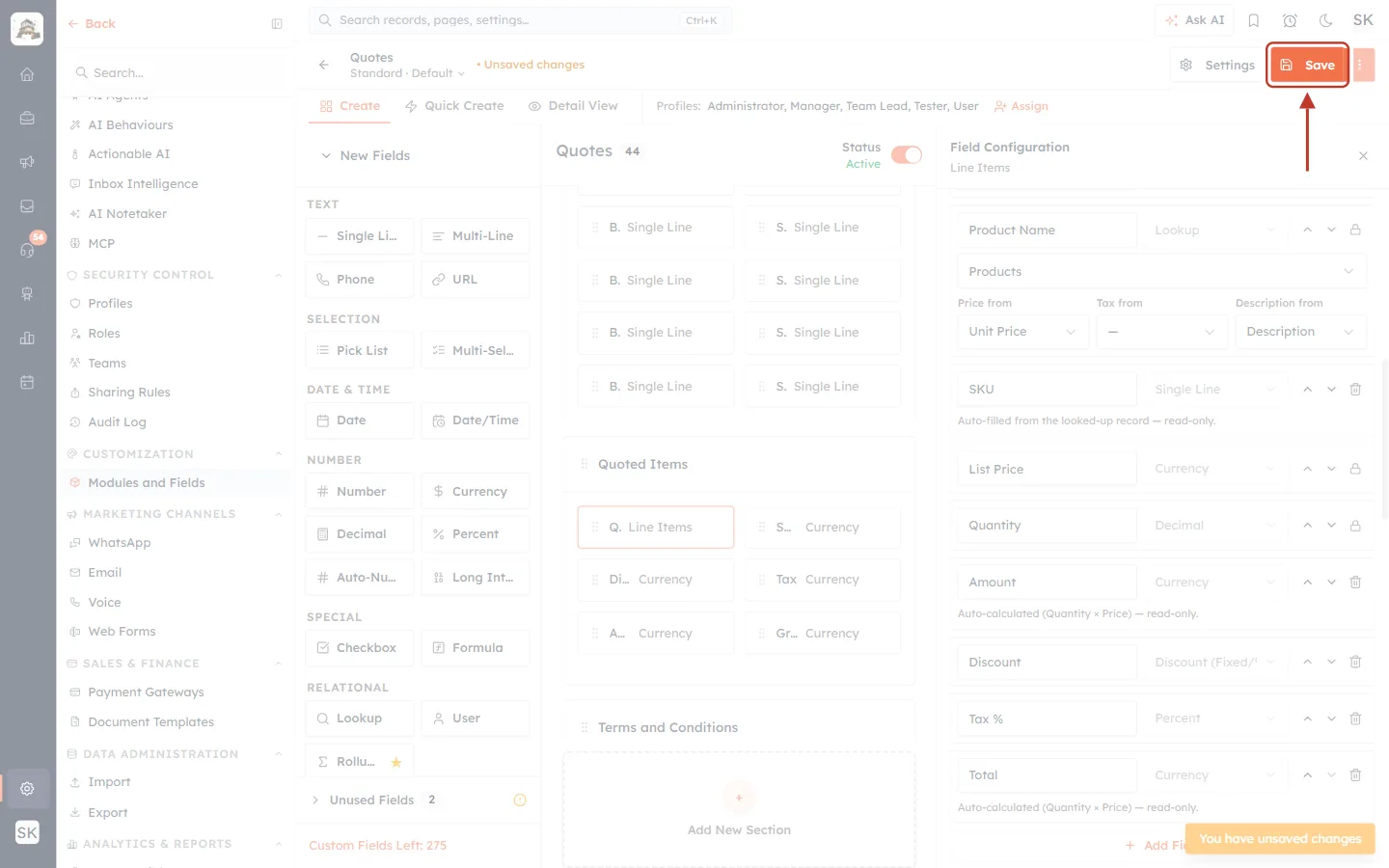The width and height of the screenshot is (1389, 868).
Task: Click the Unused Fields info icon
Action: tap(520, 800)
